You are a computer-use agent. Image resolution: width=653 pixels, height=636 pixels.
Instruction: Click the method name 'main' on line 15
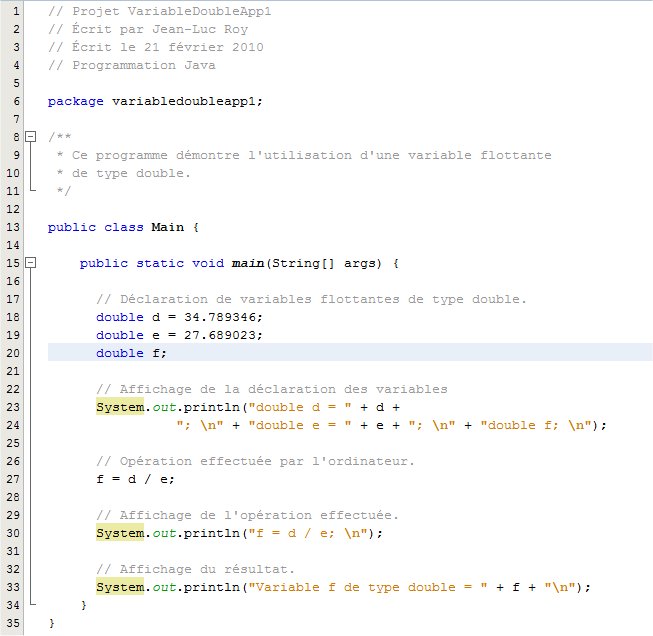click(x=248, y=263)
